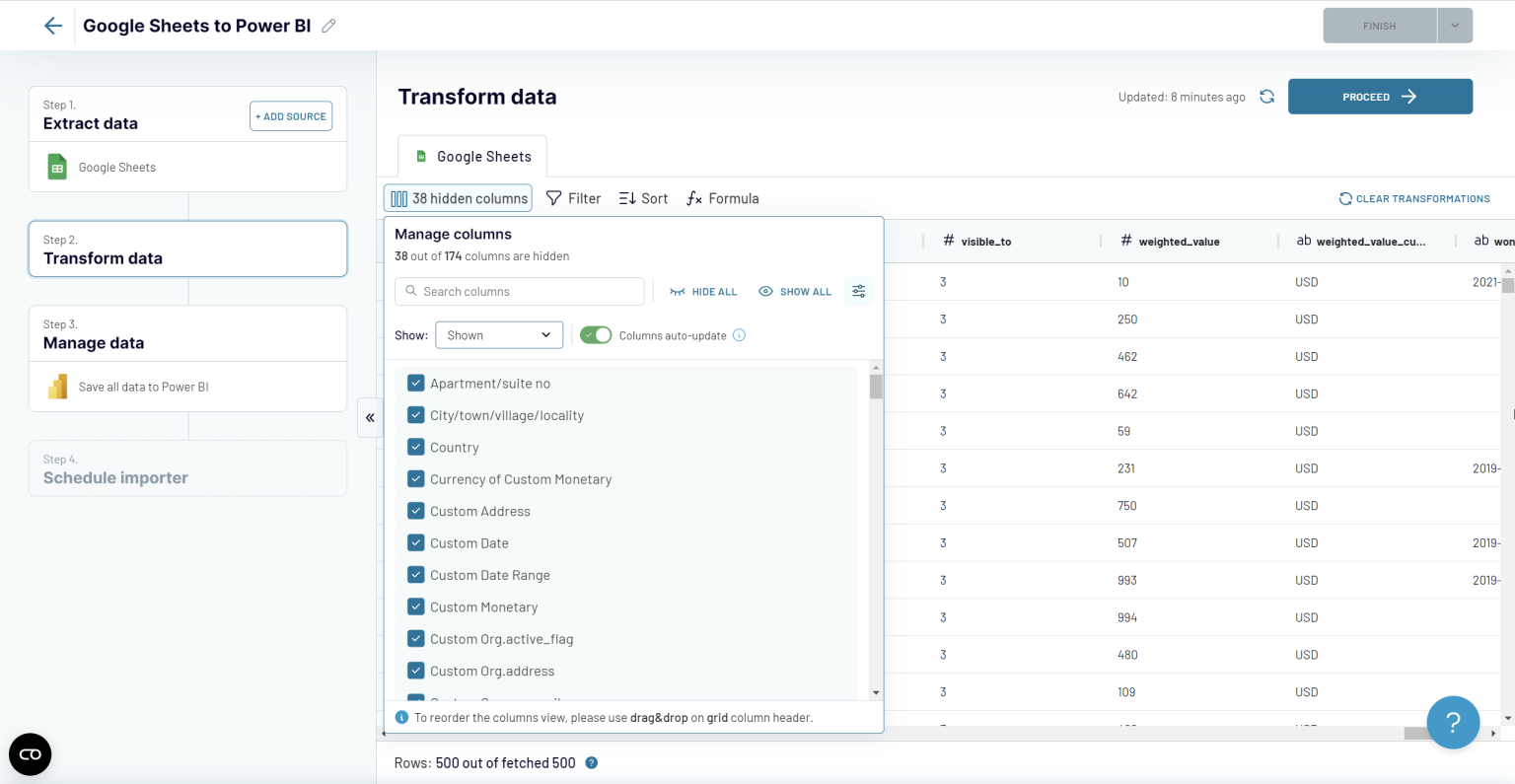
Task: Click CLEAR TRANSFORMATIONS
Action: 1414,198
